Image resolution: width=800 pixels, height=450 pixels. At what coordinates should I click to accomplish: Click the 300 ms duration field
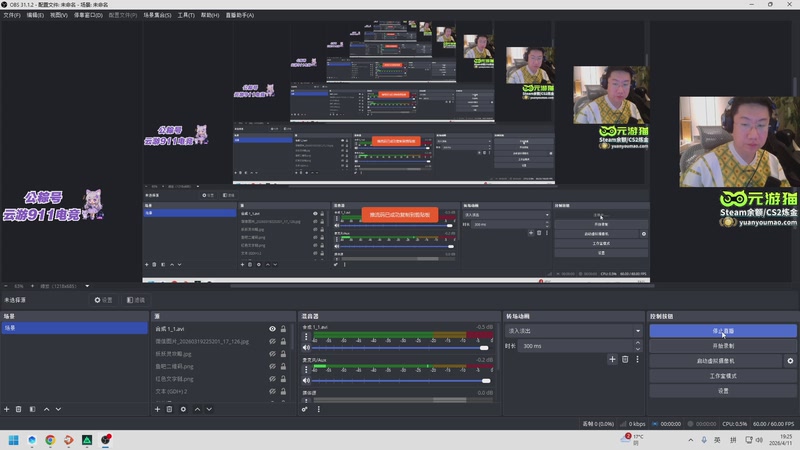coord(577,346)
